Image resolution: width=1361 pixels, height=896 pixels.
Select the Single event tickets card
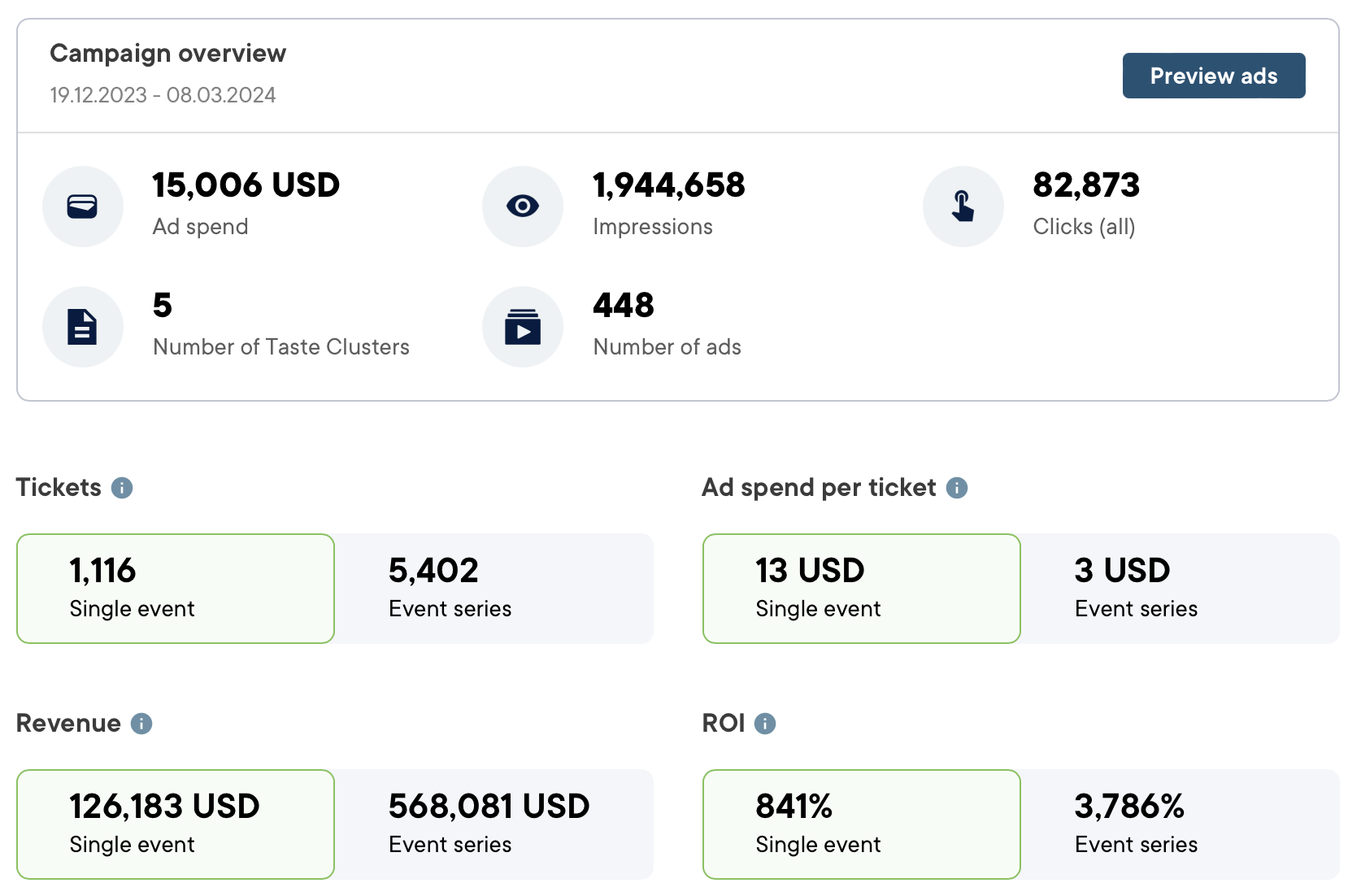pos(175,588)
